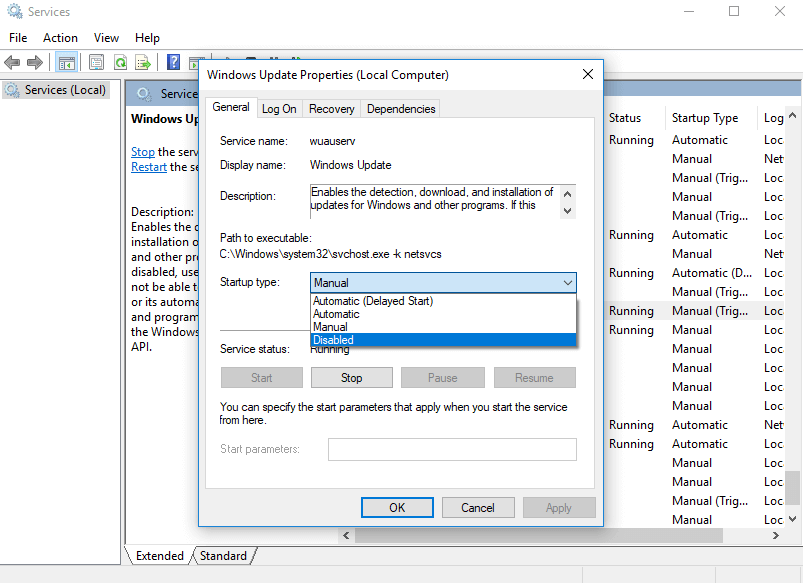Choose Automatic startup type option

[x=443, y=314]
